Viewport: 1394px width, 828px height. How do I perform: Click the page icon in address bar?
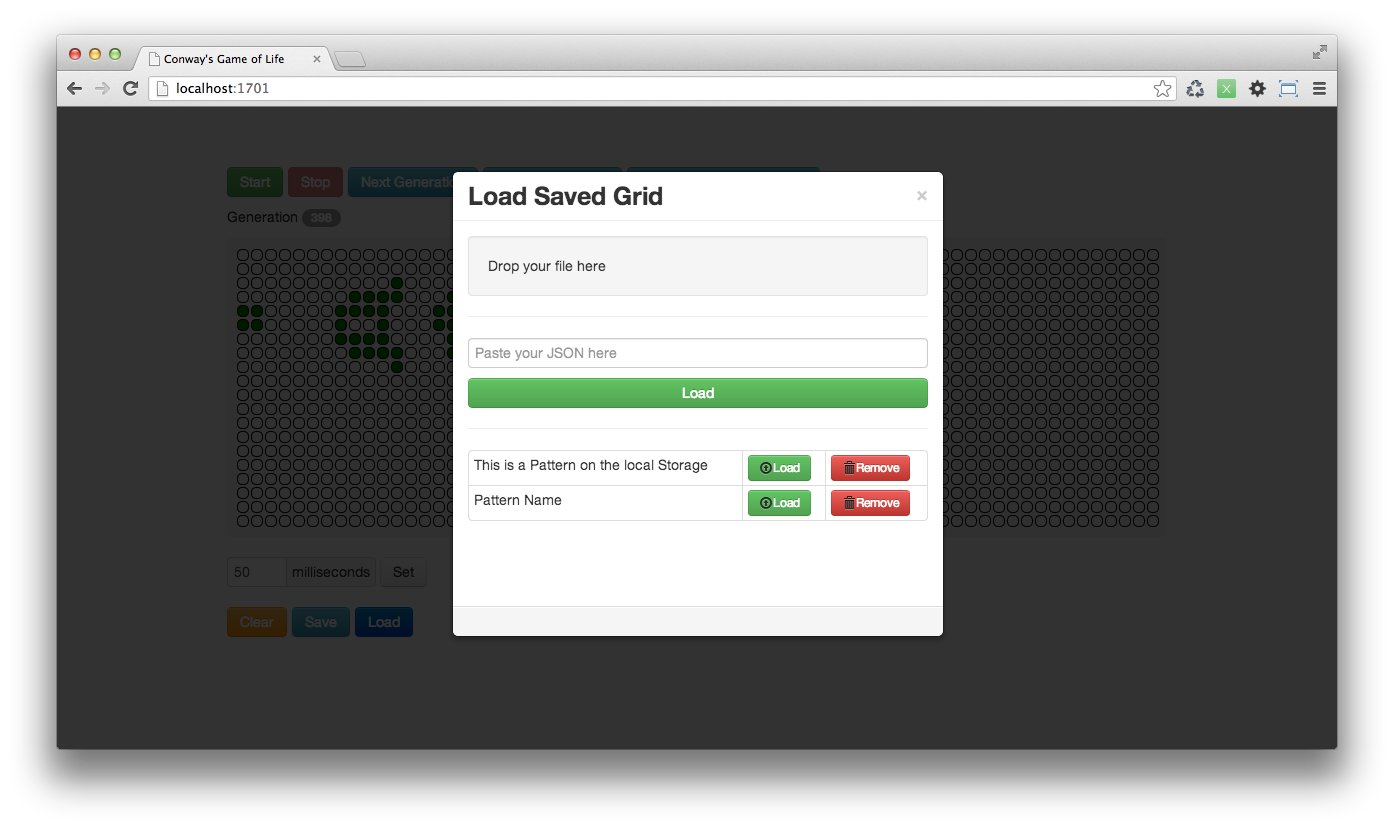coord(162,89)
